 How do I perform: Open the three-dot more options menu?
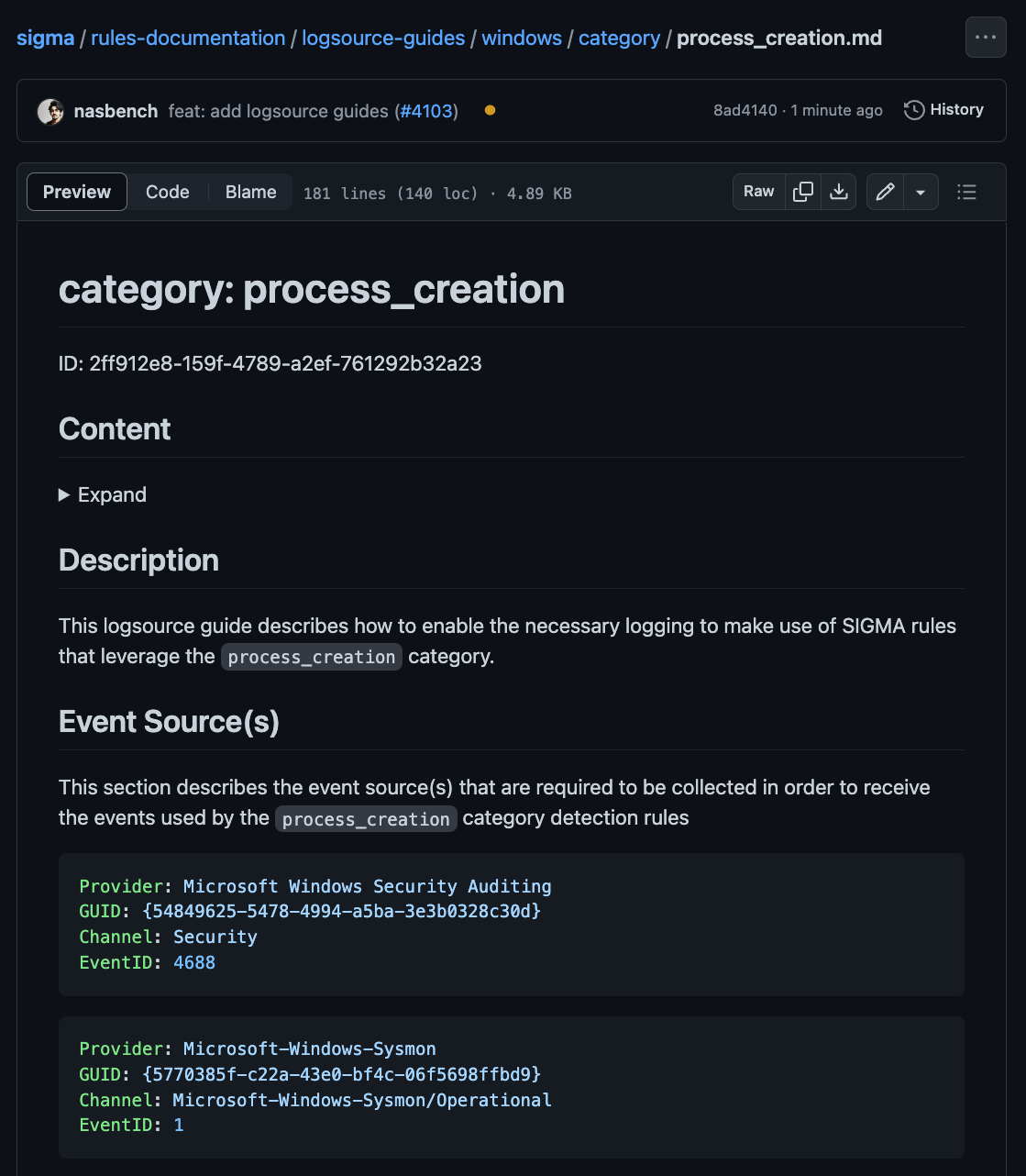tap(986, 38)
